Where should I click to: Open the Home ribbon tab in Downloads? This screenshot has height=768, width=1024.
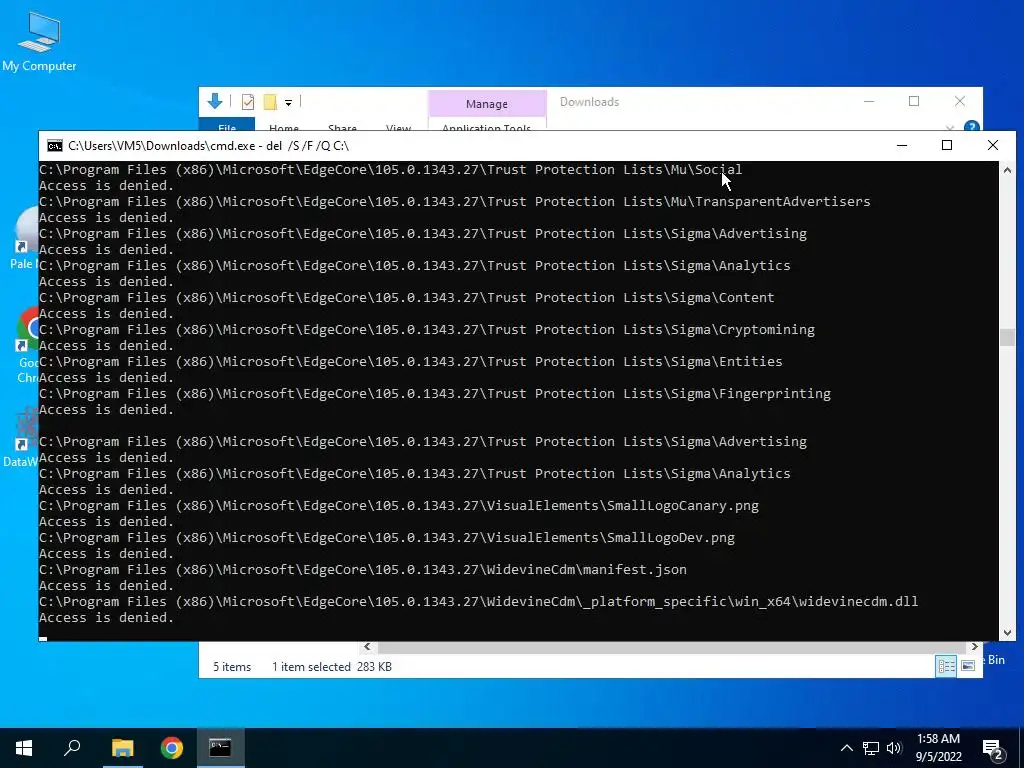coord(283,127)
